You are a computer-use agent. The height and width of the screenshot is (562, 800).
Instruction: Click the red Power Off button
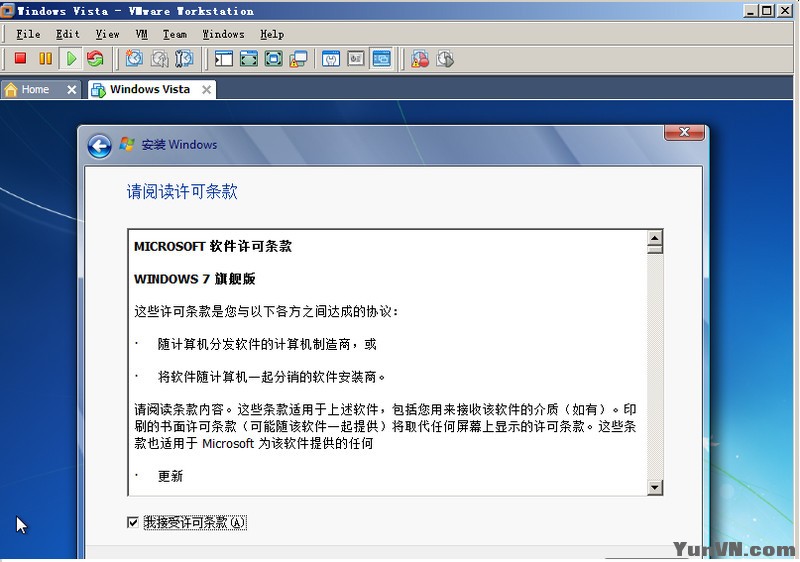tap(20, 59)
